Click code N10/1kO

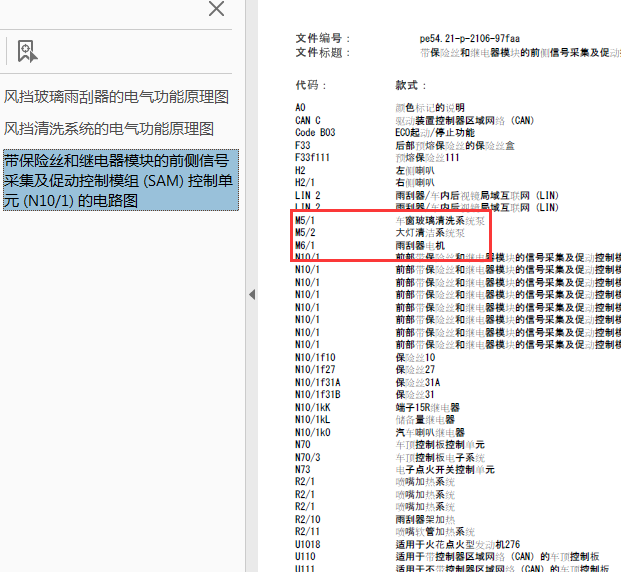coord(313,432)
